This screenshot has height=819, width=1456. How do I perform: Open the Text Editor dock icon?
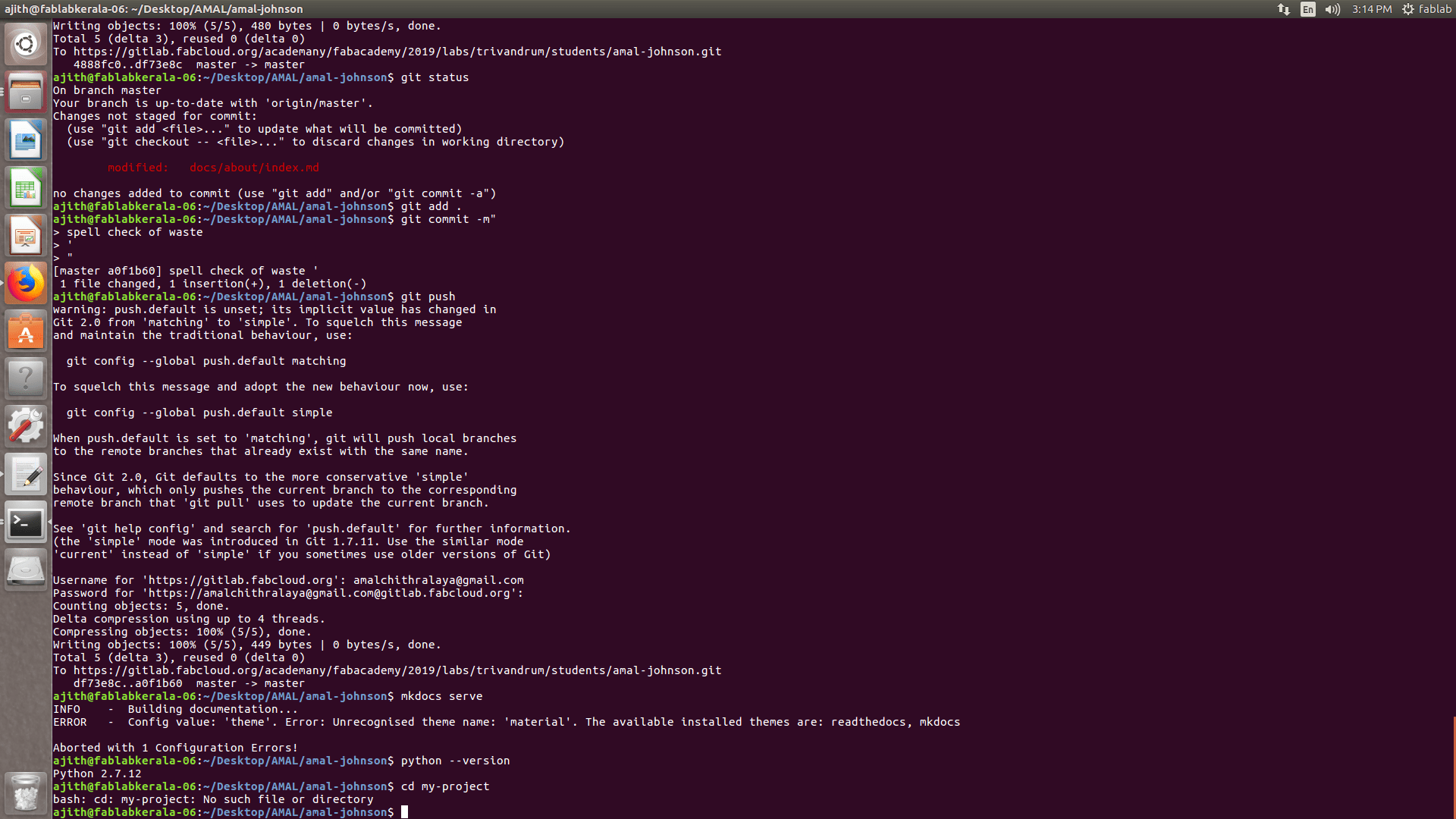coord(26,475)
